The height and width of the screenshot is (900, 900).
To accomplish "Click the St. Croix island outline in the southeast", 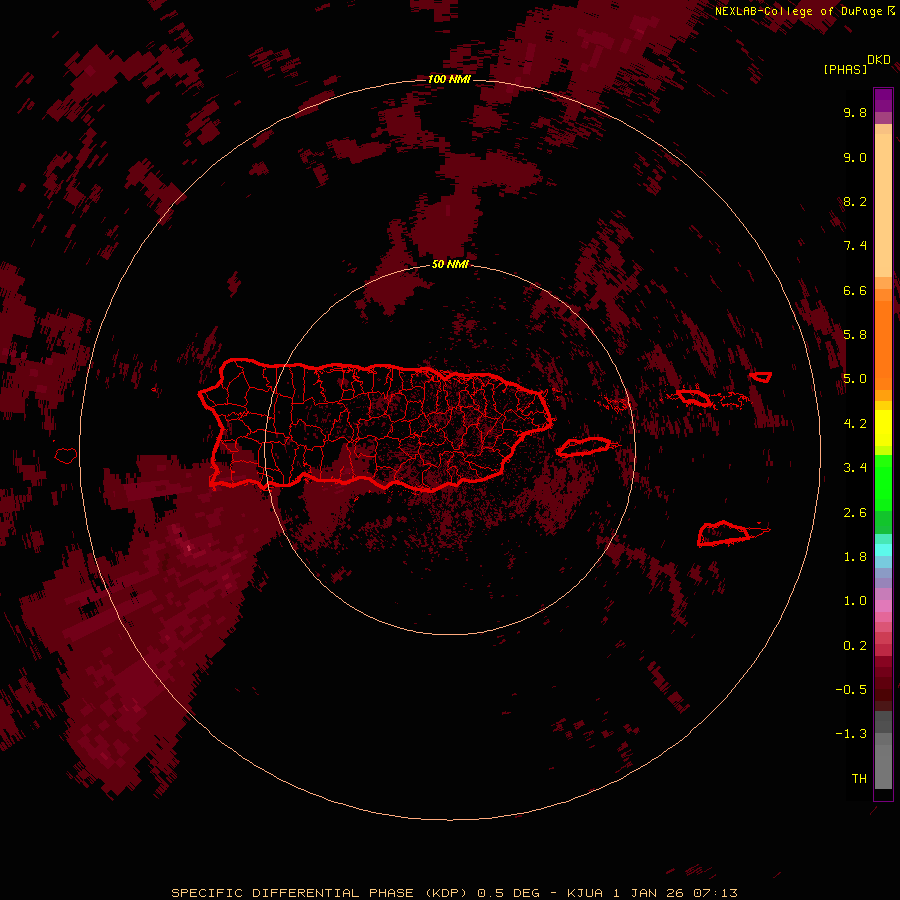I will [723, 534].
